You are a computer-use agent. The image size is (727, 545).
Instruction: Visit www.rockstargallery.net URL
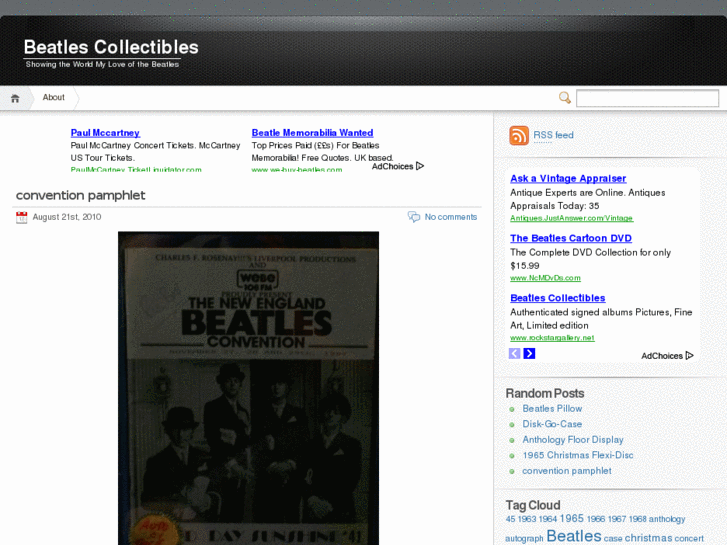[552, 338]
